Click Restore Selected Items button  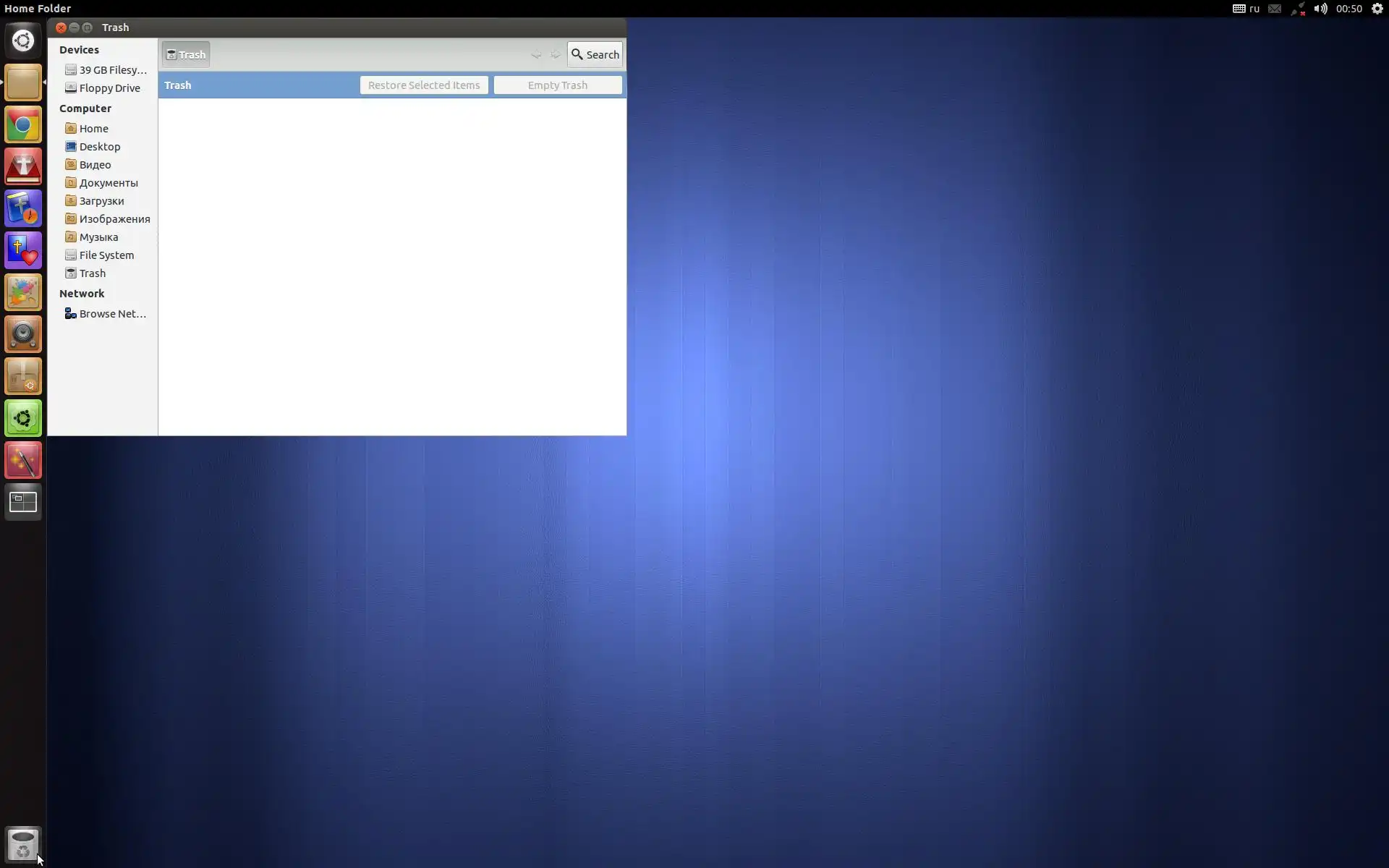tap(424, 85)
